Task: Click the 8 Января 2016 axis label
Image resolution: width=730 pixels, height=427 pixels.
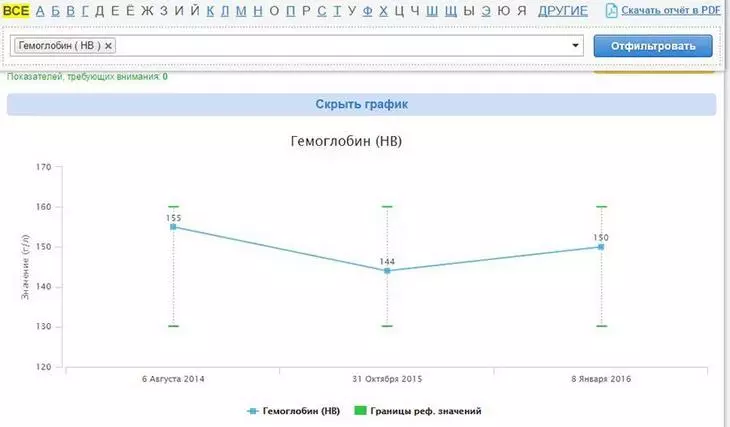Action: point(601,379)
